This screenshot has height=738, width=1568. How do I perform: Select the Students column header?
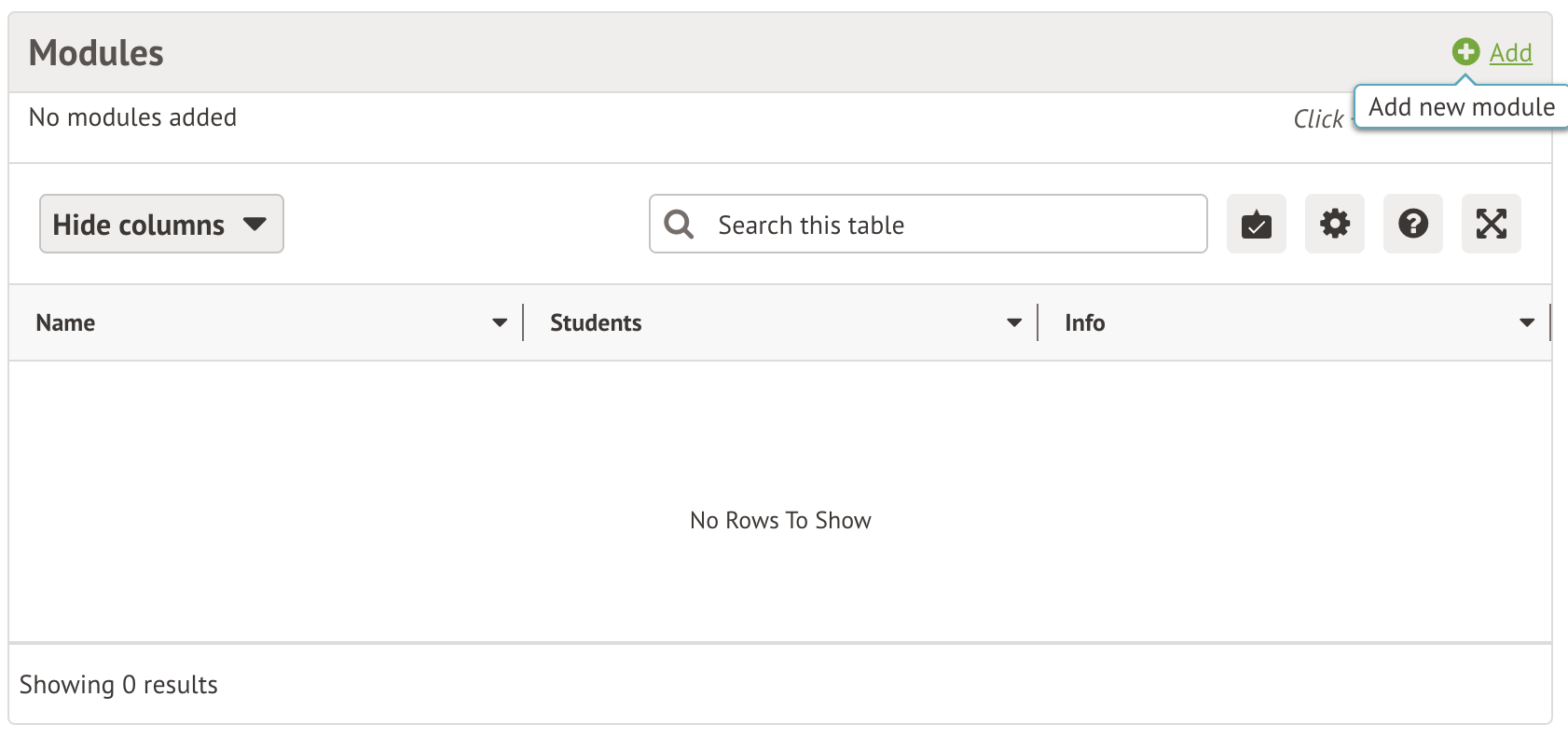click(x=595, y=322)
